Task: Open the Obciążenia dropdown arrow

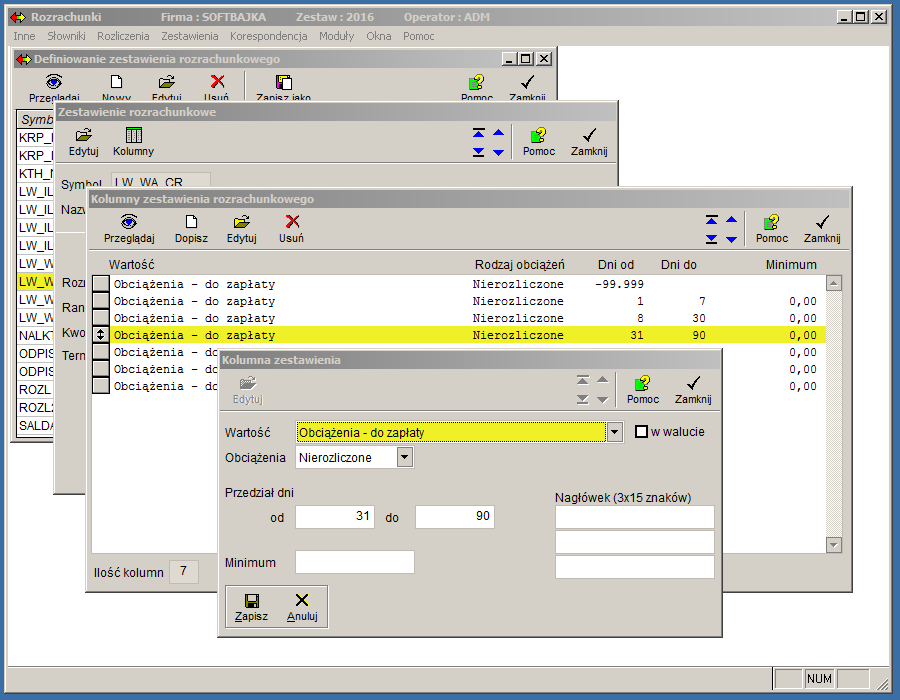Action: [x=405, y=457]
